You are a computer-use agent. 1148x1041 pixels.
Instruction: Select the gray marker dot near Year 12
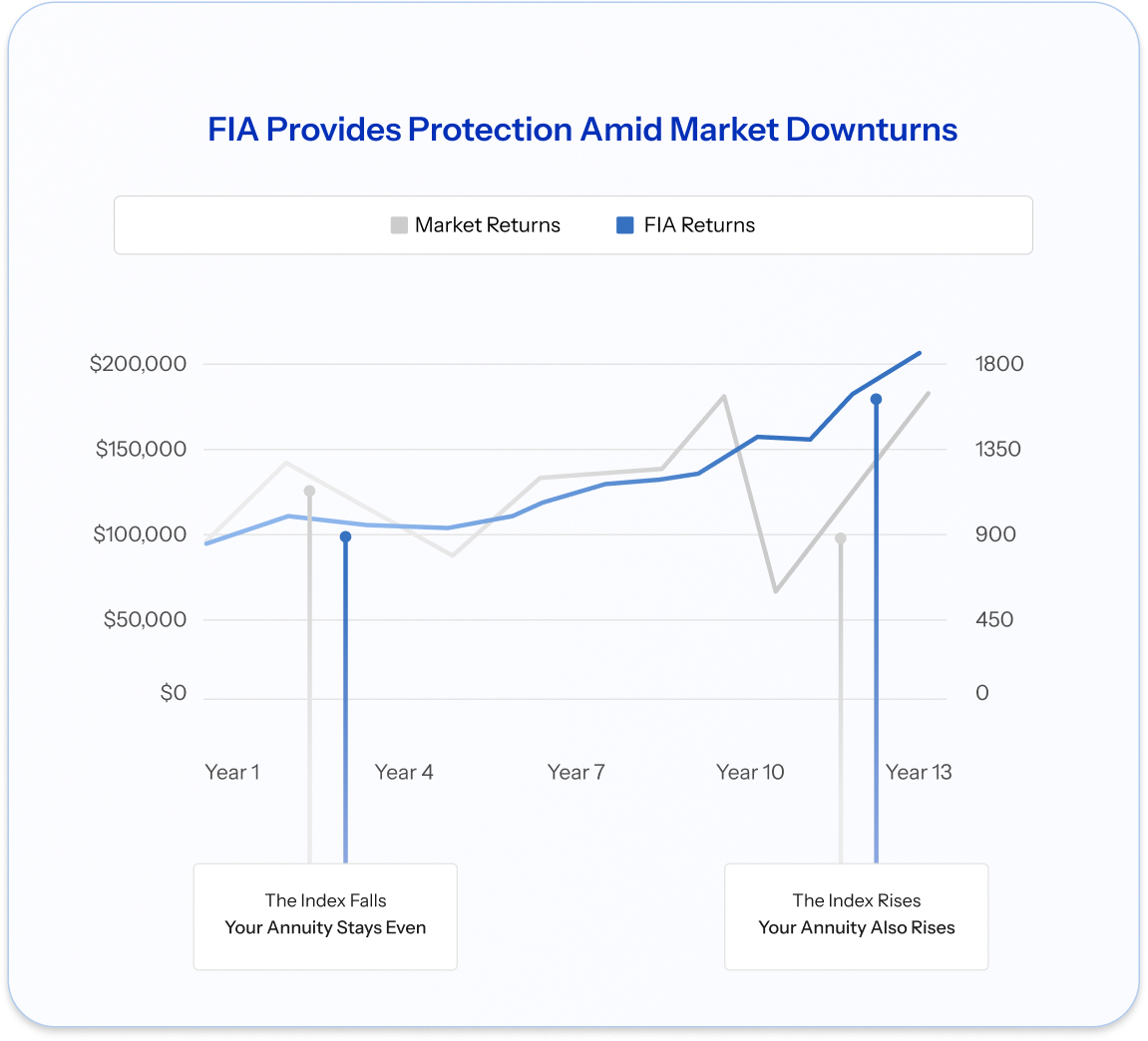841,538
